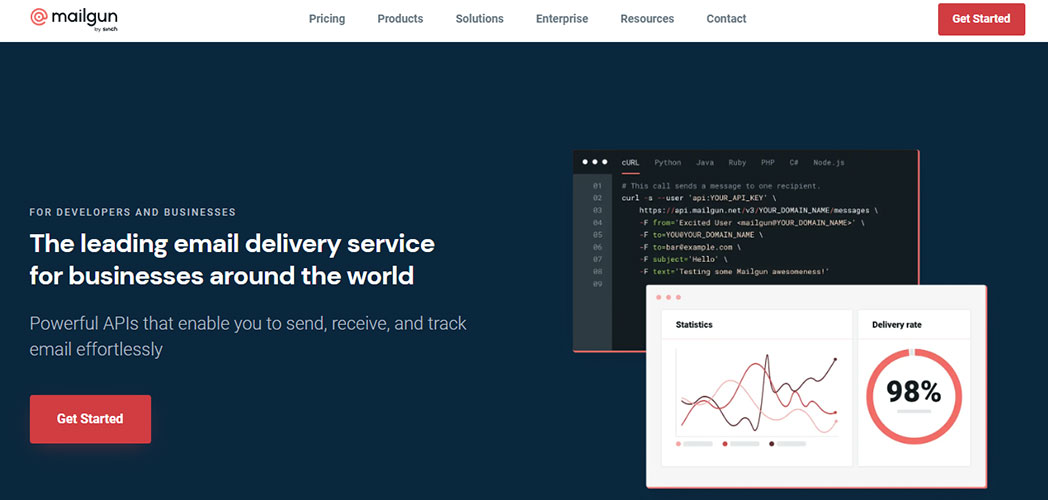
Task: Click the three pink dots in the statistics window
Action: click(x=668, y=297)
